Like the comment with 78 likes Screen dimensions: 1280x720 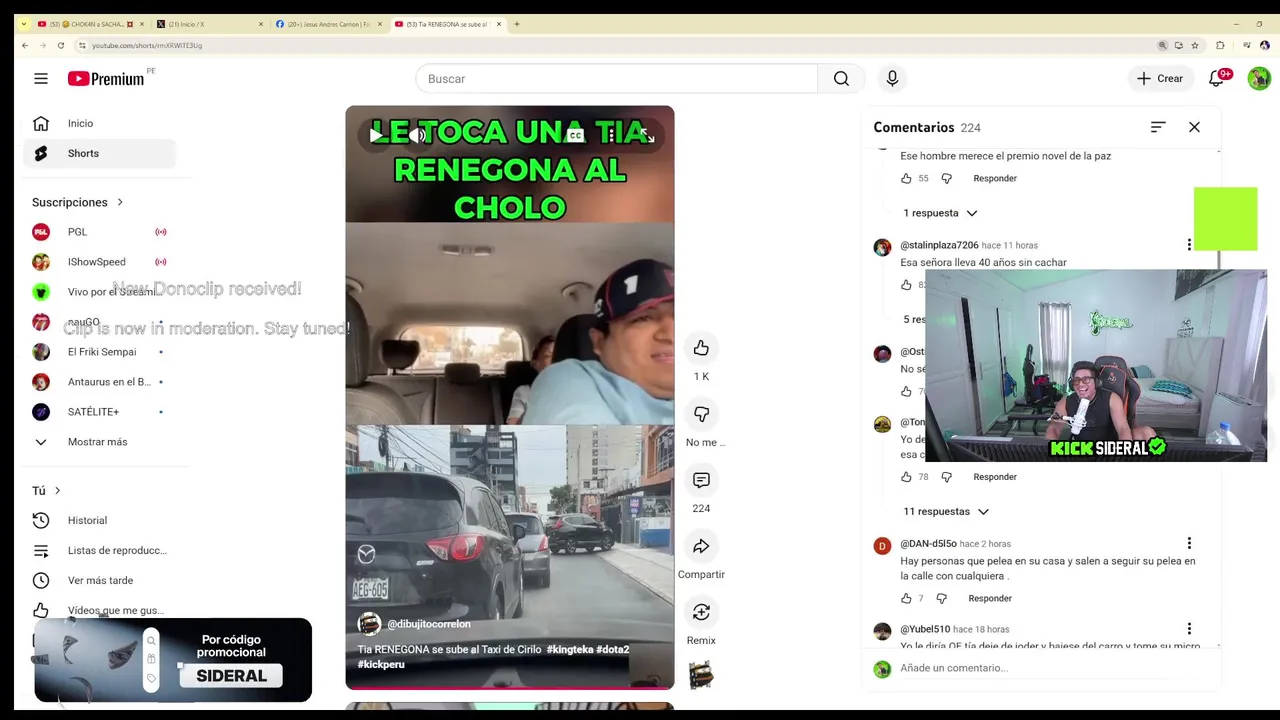[x=906, y=477]
